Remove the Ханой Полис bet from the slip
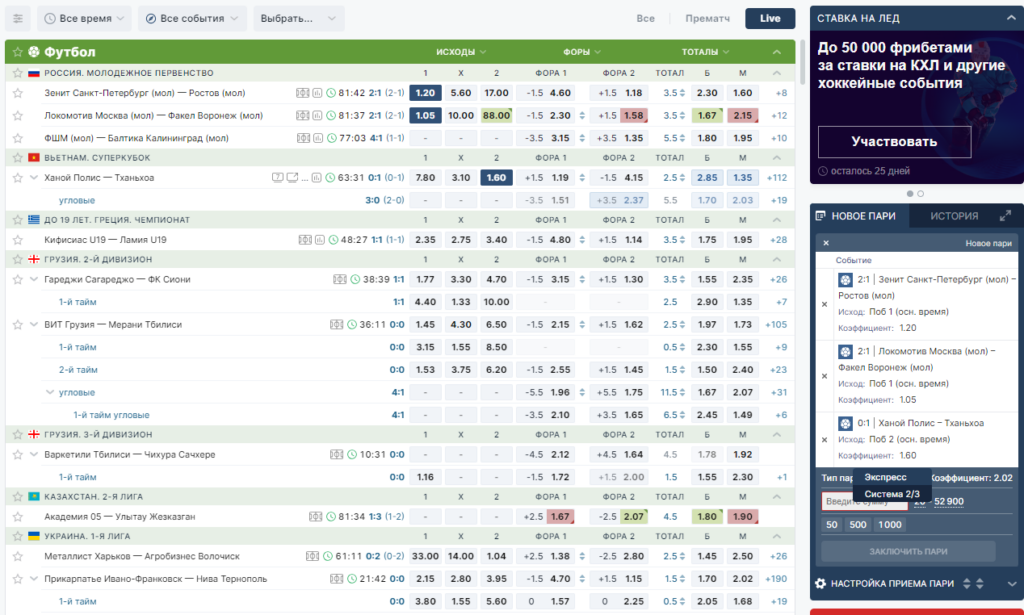1024x615 pixels. [x=824, y=439]
